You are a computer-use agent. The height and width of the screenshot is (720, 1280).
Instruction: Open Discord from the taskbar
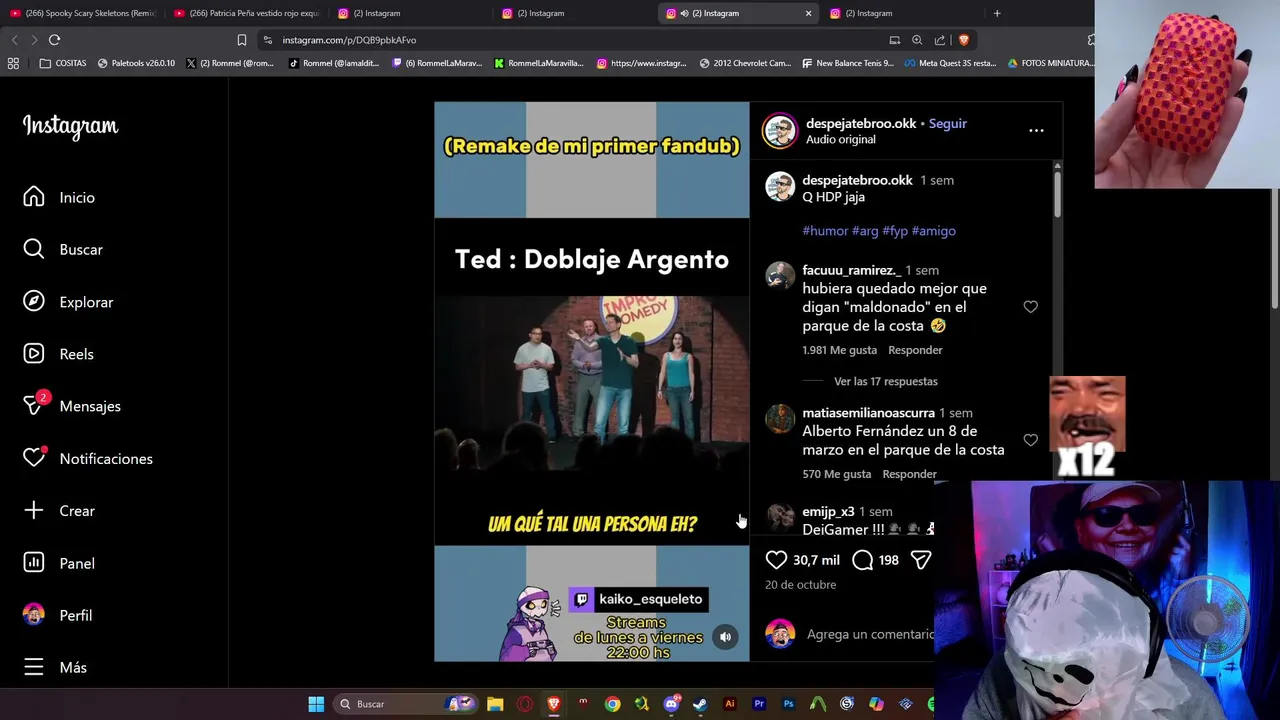click(x=671, y=704)
